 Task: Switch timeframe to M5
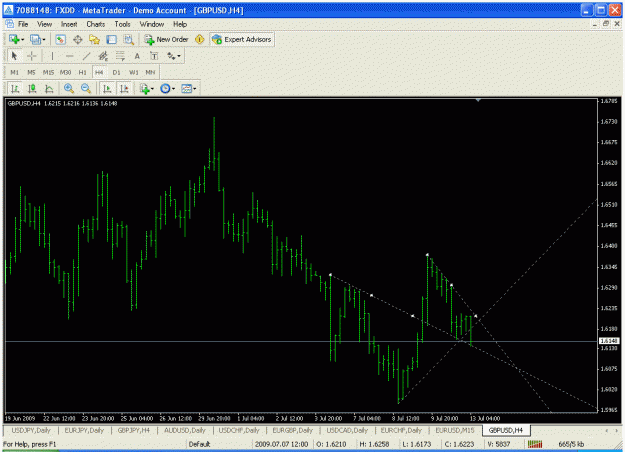(31, 72)
